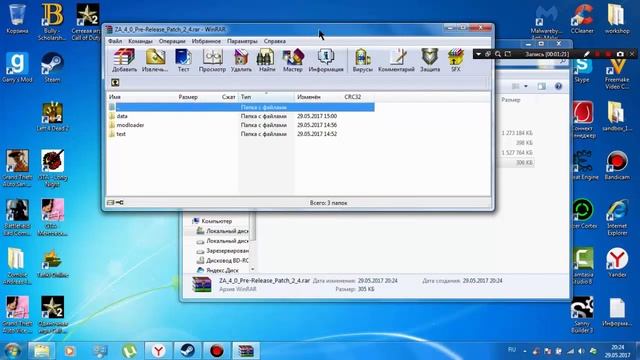The width and height of the screenshot is (640, 360).
Task: Click the RU language indicator in tray
Action: coord(512,350)
